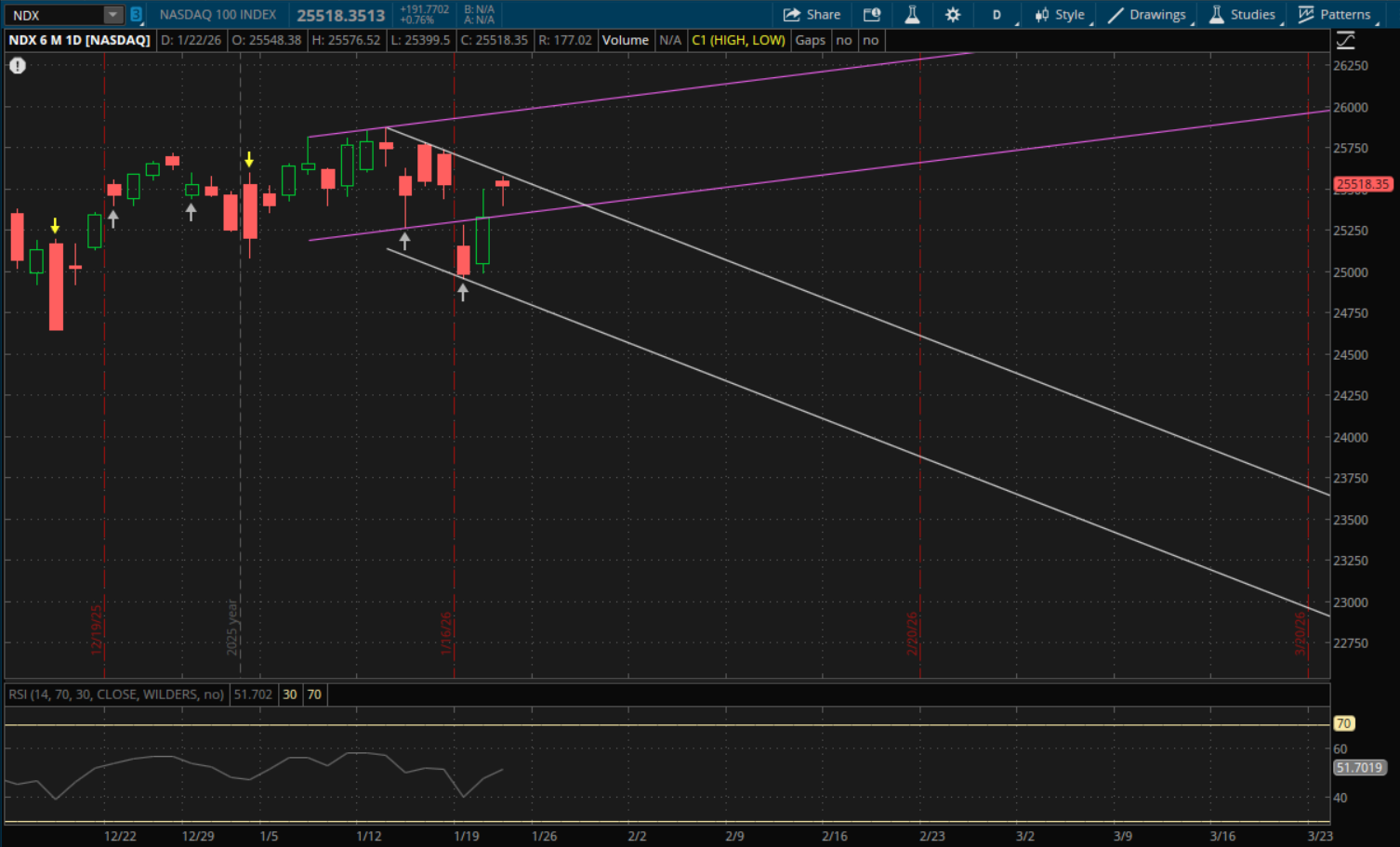1400x847 pixels.
Task: Click the blue symbol link number 3 icon
Action: pyautogui.click(x=136, y=15)
